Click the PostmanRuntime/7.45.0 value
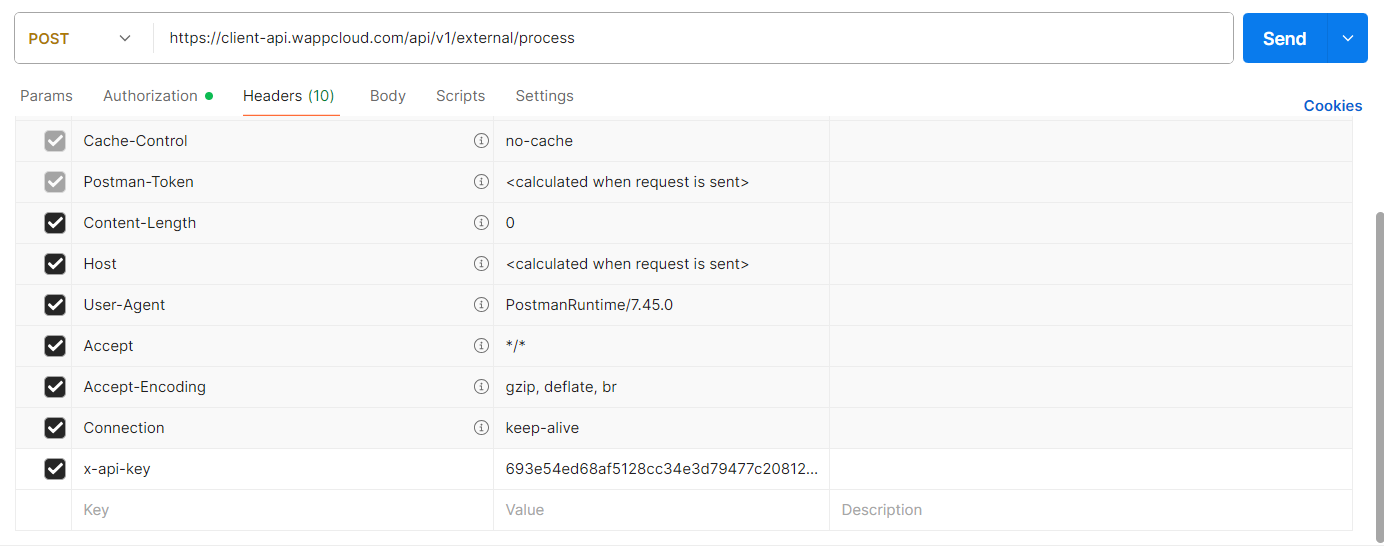The height and width of the screenshot is (551, 1384). point(589,305)
